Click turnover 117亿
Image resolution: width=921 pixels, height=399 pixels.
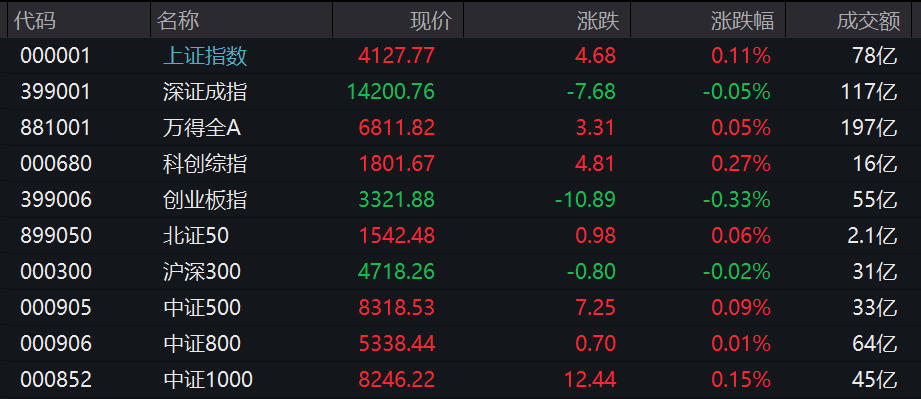(869, 92)
